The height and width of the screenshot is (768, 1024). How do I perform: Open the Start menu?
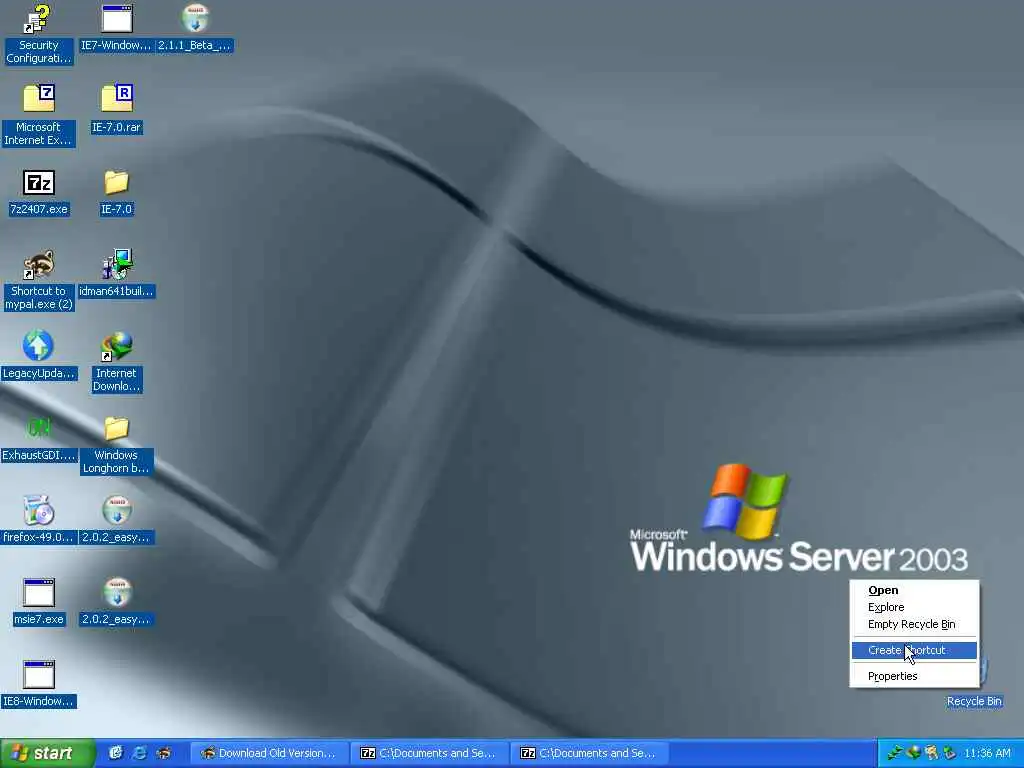point(48,753)
